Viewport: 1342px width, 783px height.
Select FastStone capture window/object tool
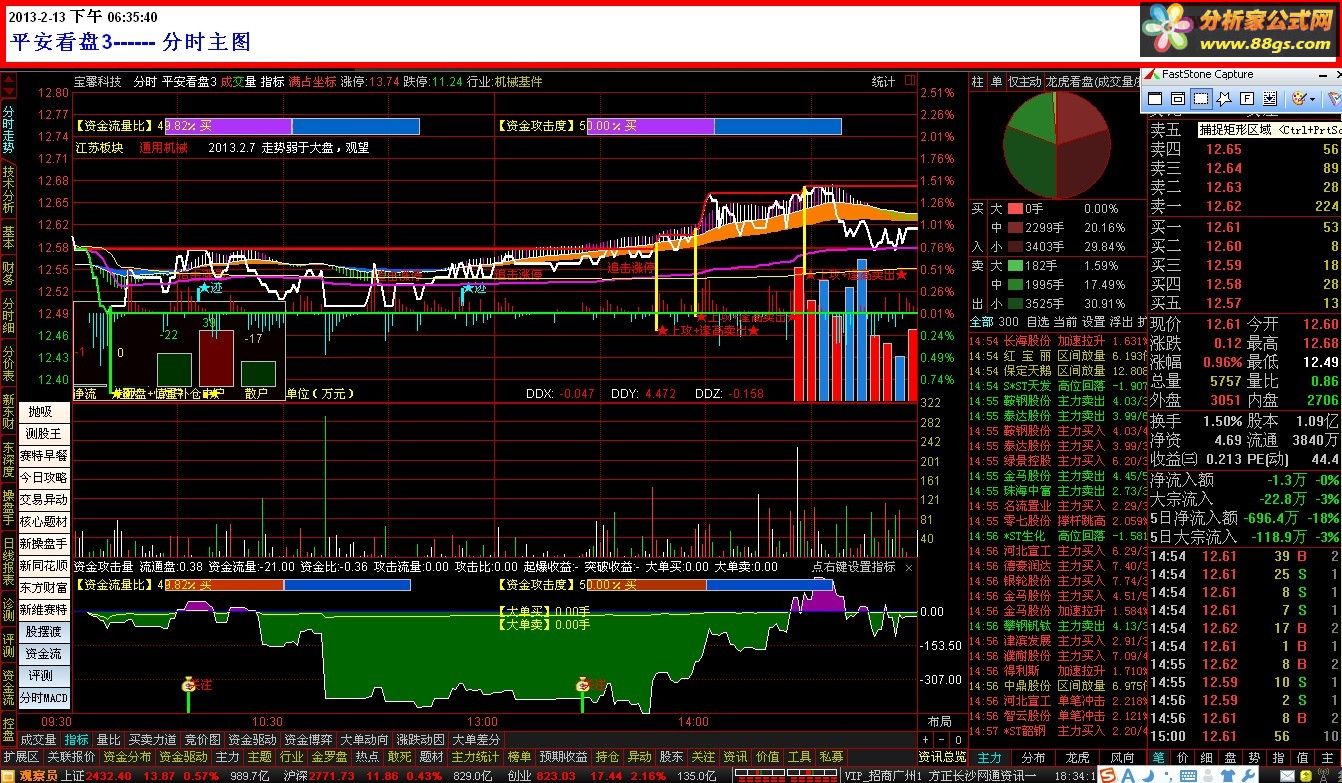1178,98
